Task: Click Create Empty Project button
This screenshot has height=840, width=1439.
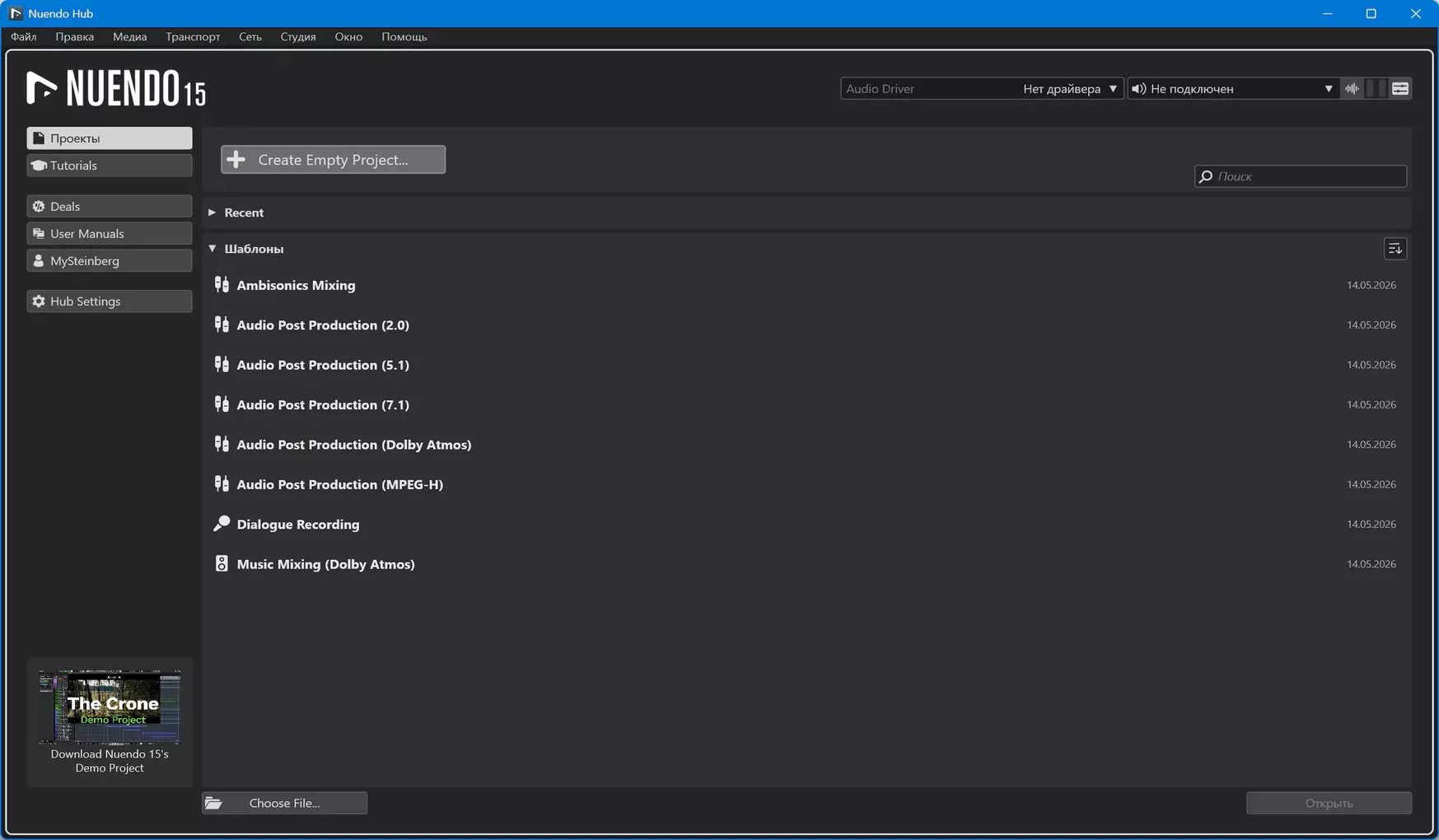Action: pos(333,160)
